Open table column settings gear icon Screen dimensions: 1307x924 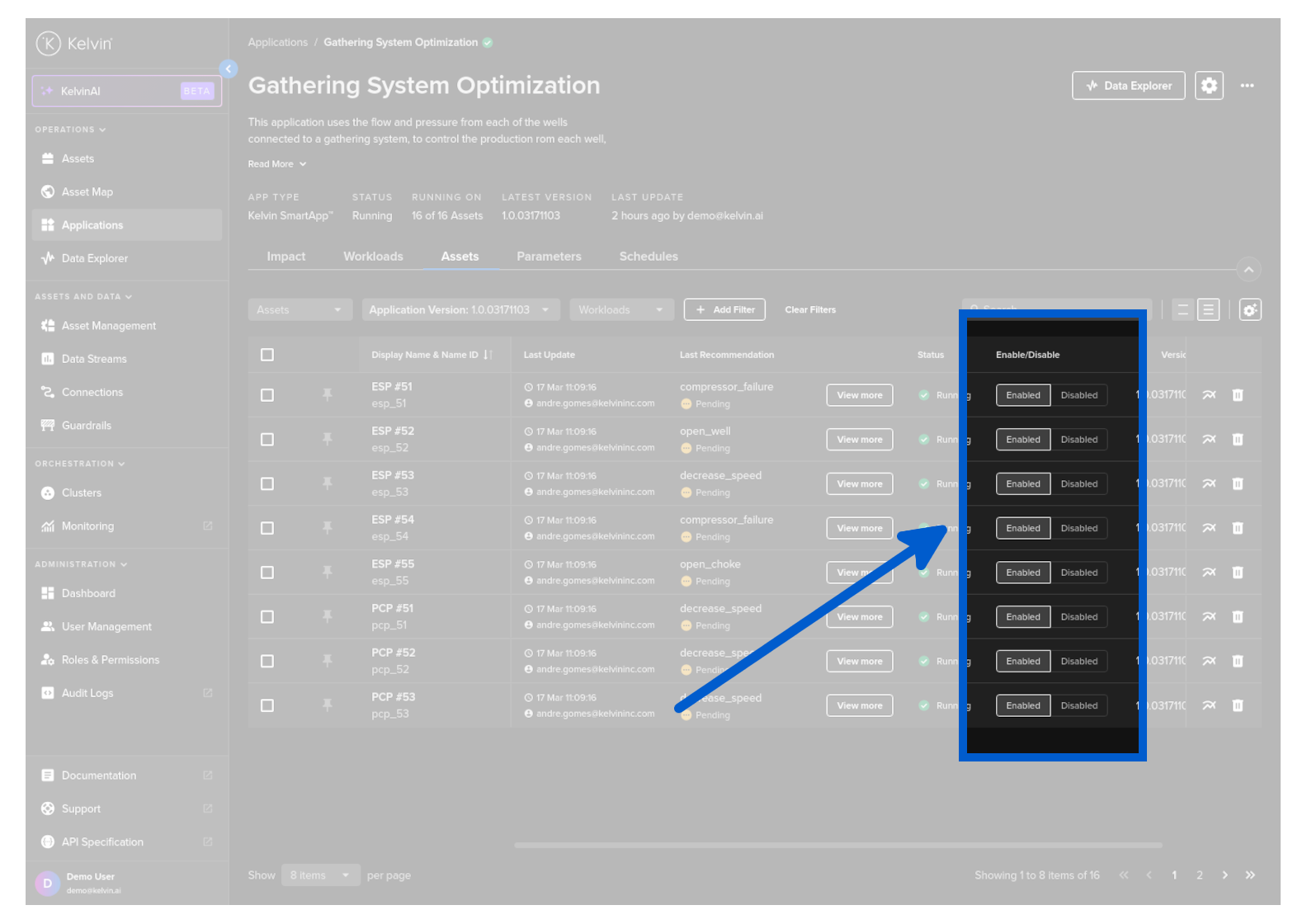[1249, 310]
